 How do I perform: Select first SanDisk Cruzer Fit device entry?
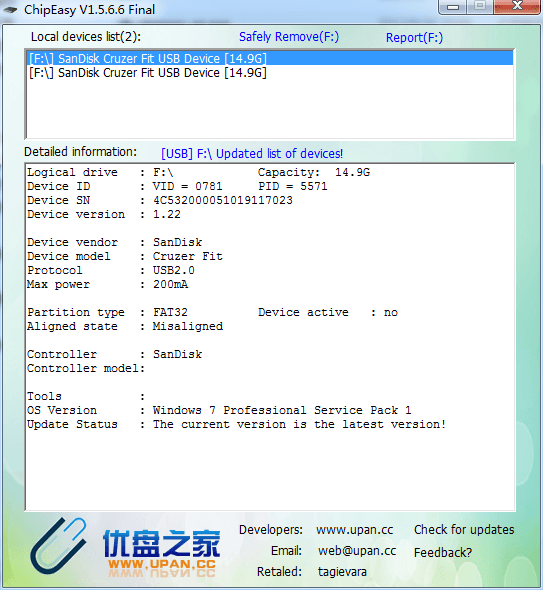[270, 58]
